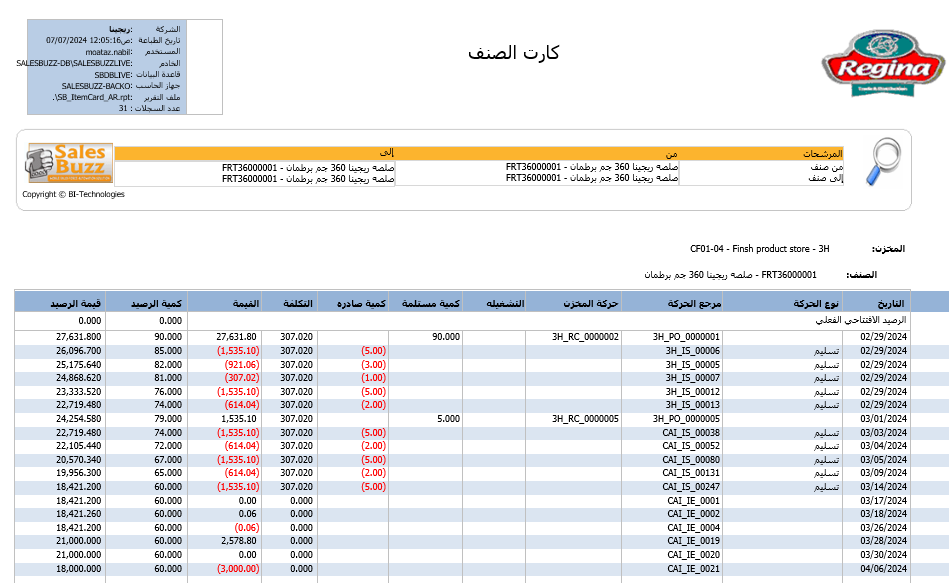Select the قيمة الرصيد column header
The width and height of the screenshot is (949, 583).
[75, 303]
